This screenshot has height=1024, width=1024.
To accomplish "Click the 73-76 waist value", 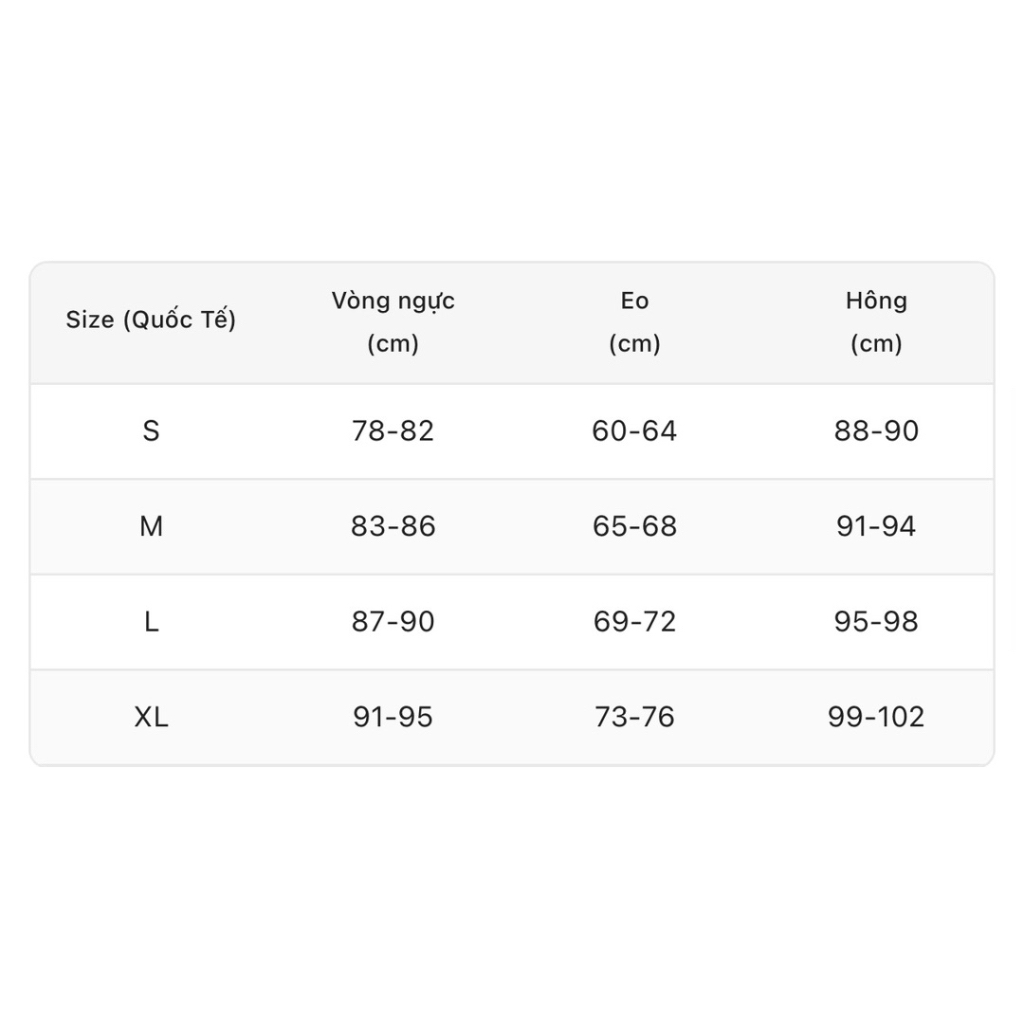I will pos(635,717).
